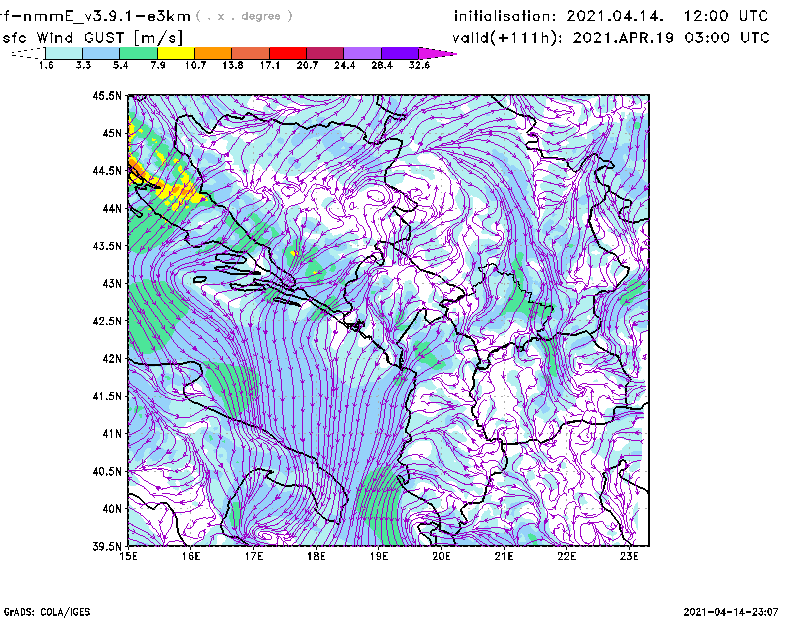This screenshot has width=800, height=618.
Task: Click the crimson legend swatch
Action: (326, 53)
